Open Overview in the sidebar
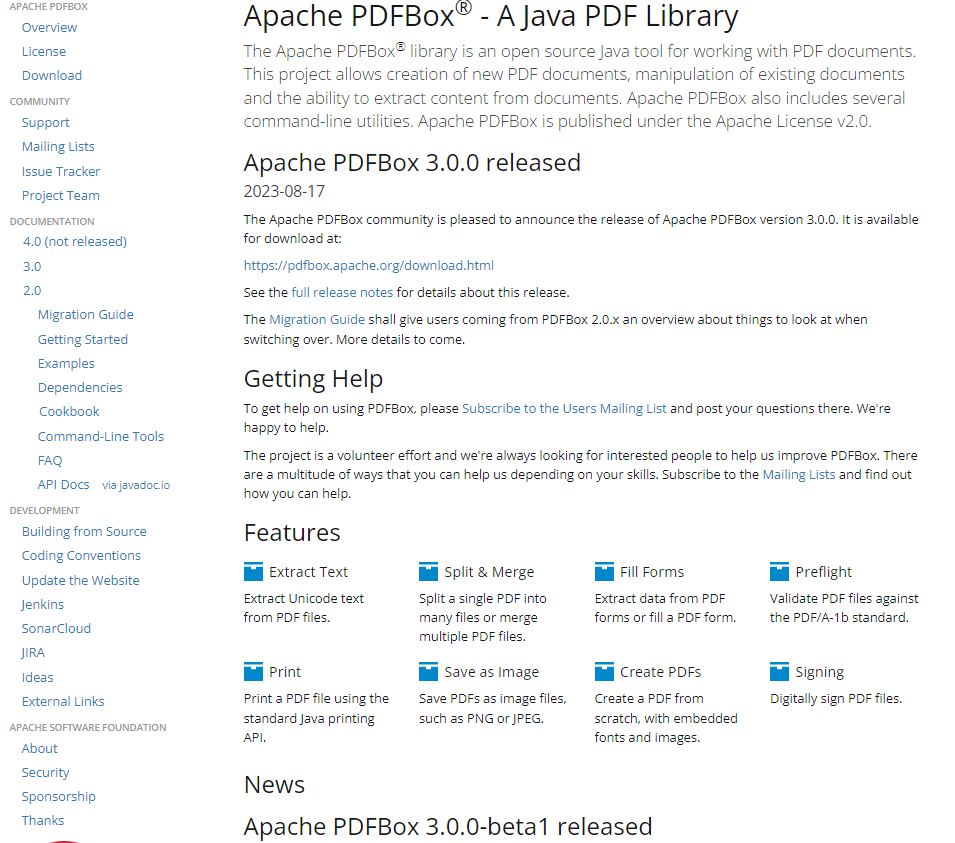The height and width of the screenshot is (843, 955). point(49,28)
